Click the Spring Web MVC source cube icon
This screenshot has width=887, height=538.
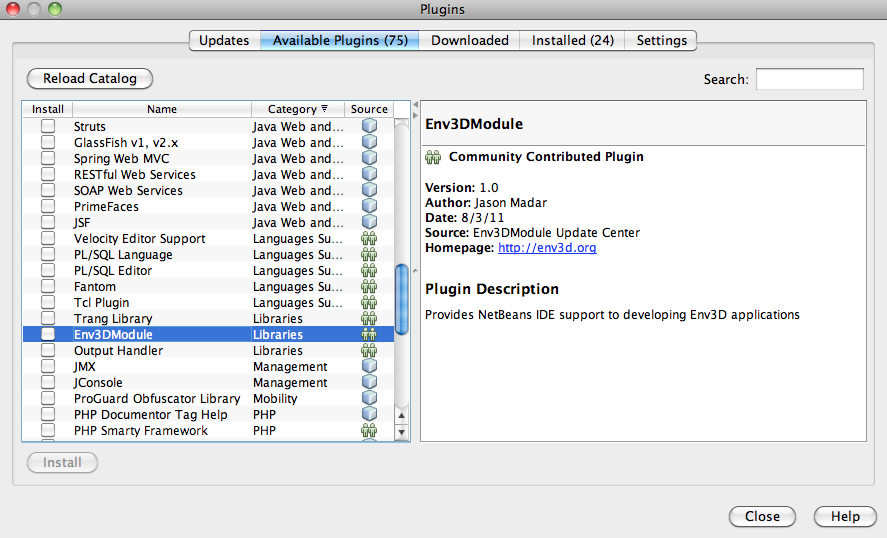click(x=369, y=158)
